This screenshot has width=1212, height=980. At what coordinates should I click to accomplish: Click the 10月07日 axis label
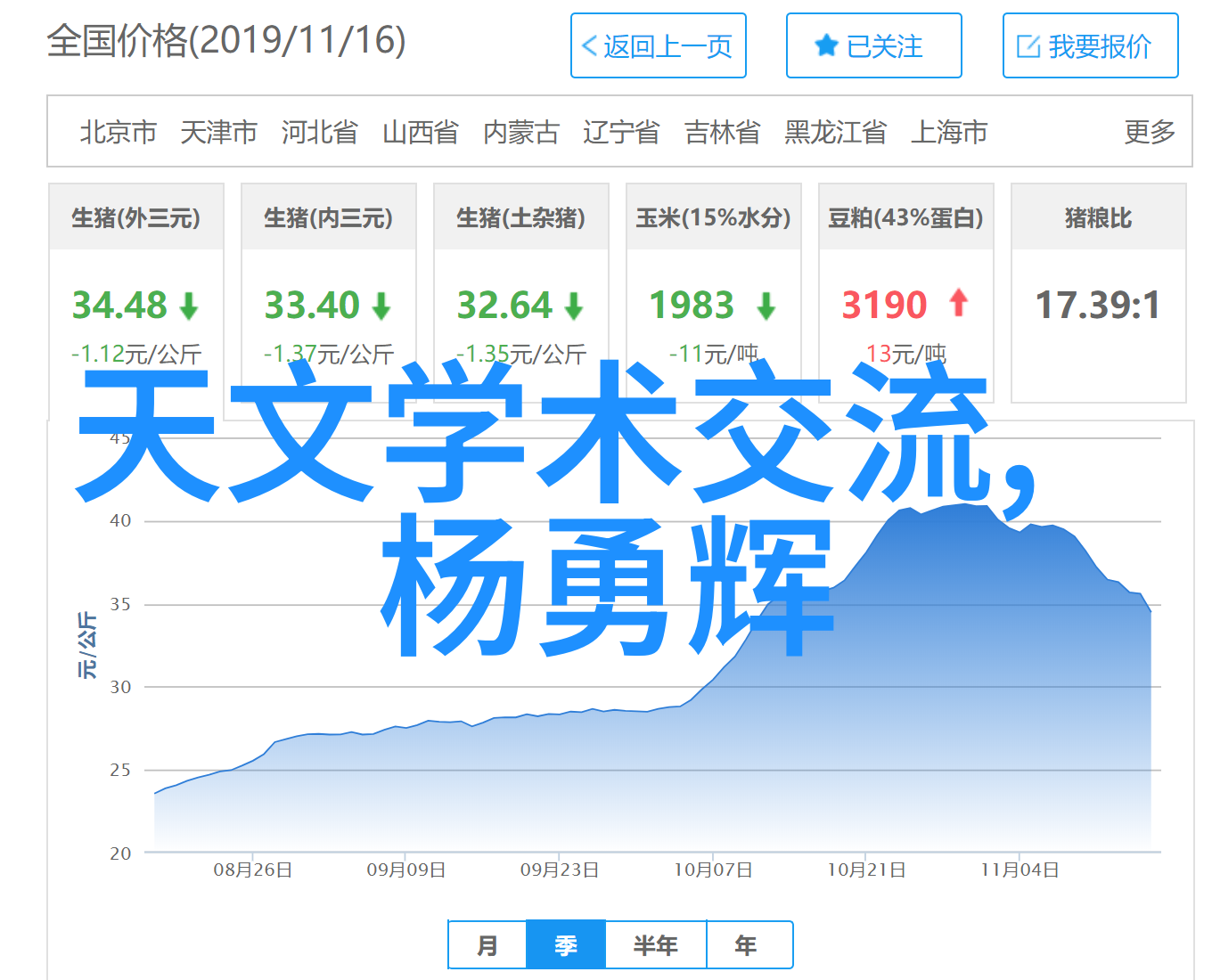tap(713, 870)
